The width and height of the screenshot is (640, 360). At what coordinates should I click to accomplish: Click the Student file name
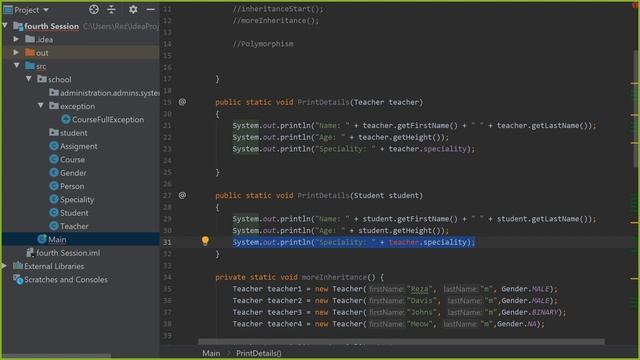click(74, 213)
